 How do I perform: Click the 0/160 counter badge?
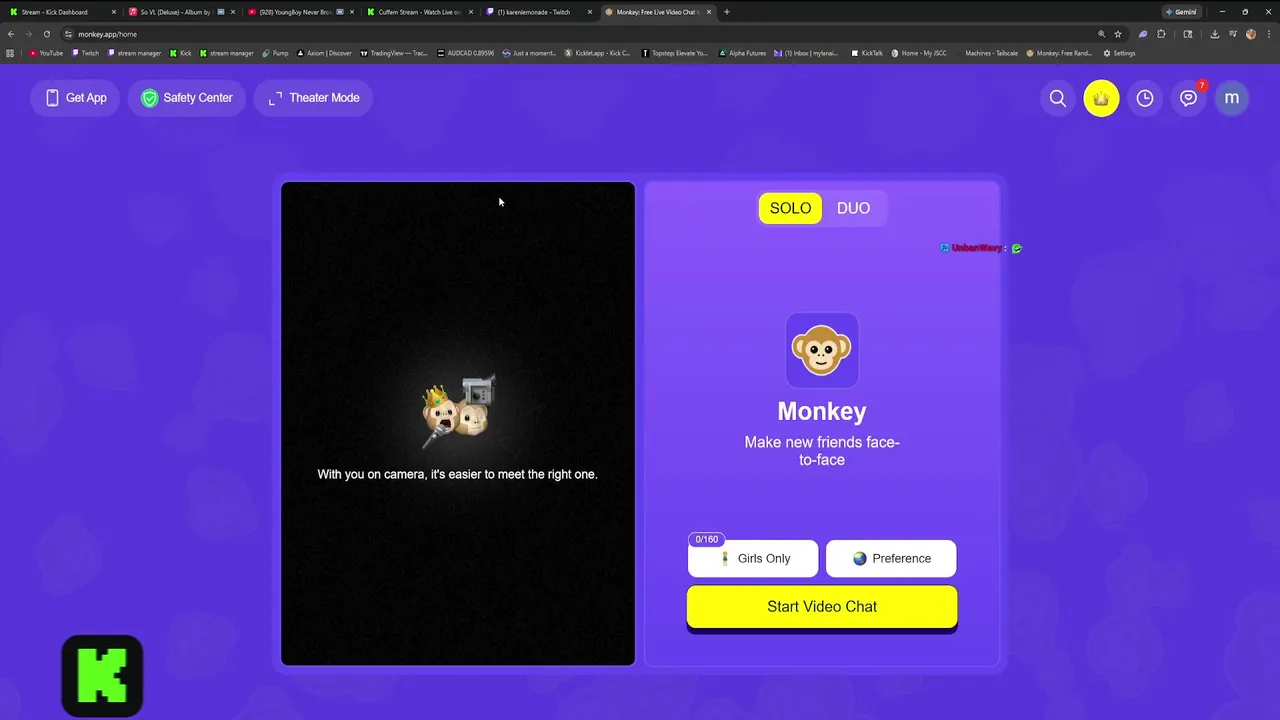click(x=706, y=540)
